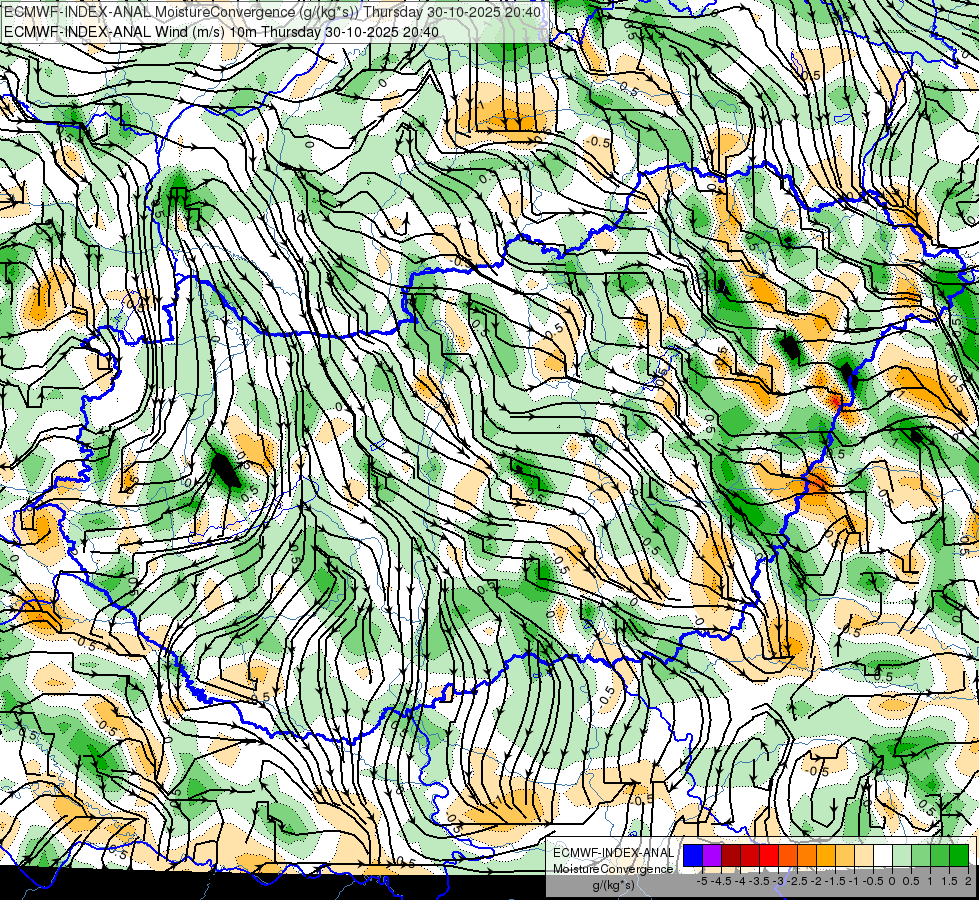This screenshot has width=979, height=900.
Task: Click the Wind (m/s) 10m title line
Action: (x=221, y=32)
